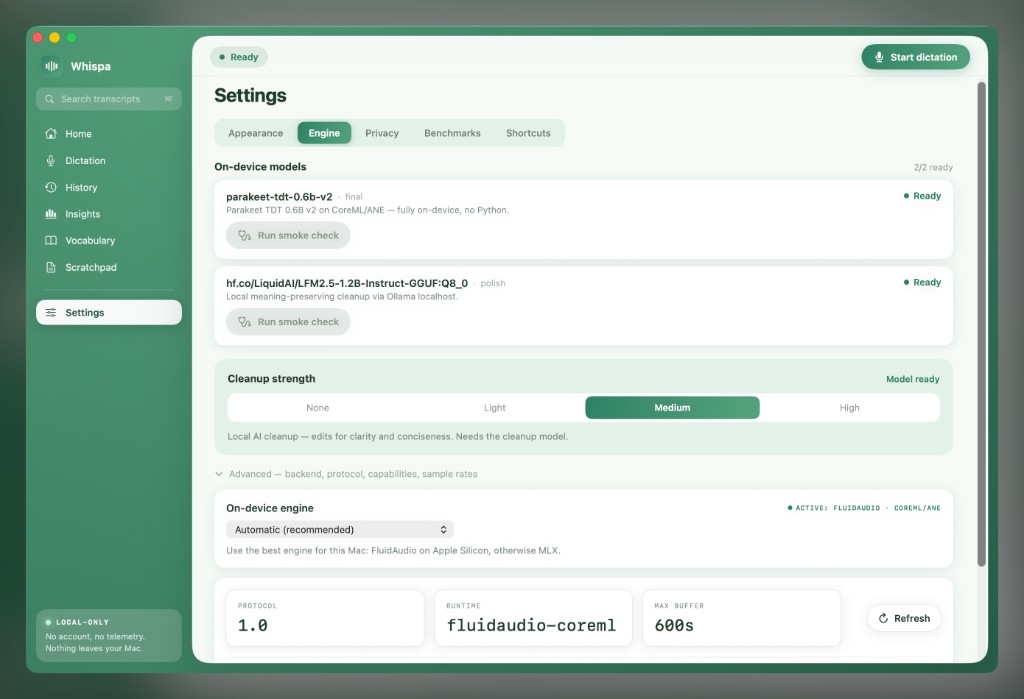Click the Search transcripts field
Viewport: 1024px width, 699px height.
[x=108, y=99]
